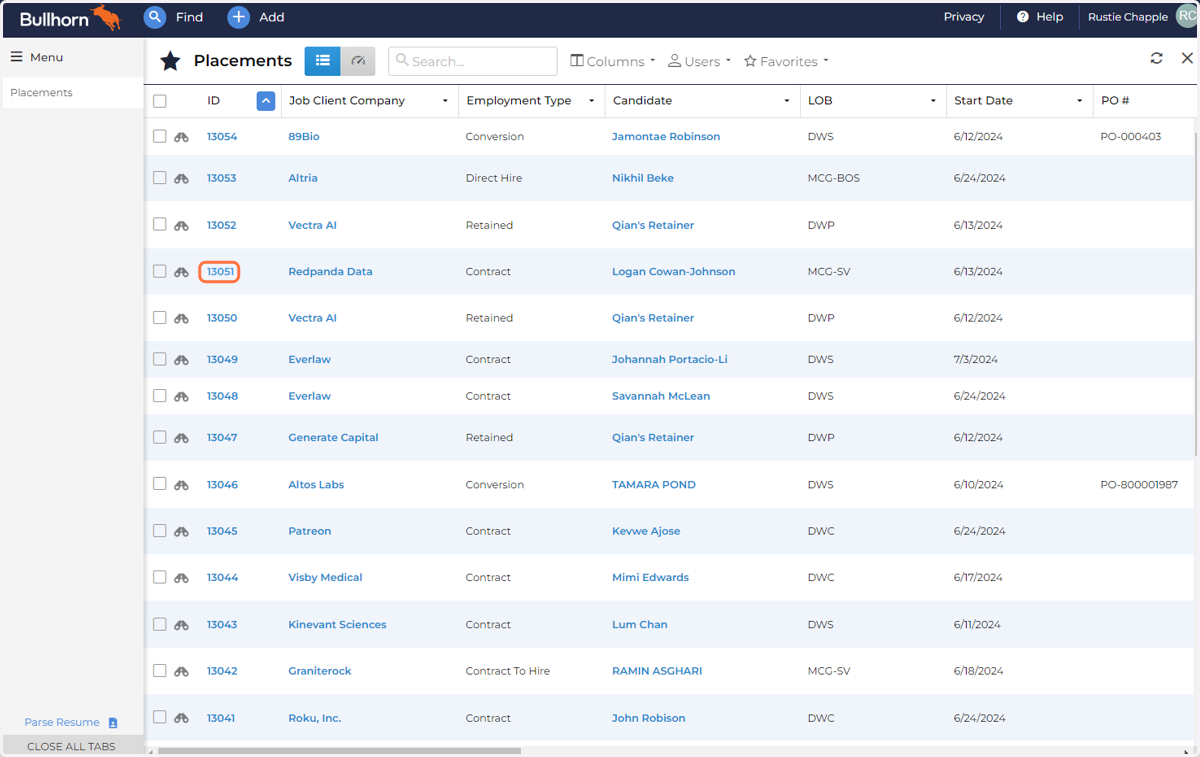Preview placement 13042 with binoculars icon
Viewport: 1200px width, 757px height.
(x=181, y=672)
